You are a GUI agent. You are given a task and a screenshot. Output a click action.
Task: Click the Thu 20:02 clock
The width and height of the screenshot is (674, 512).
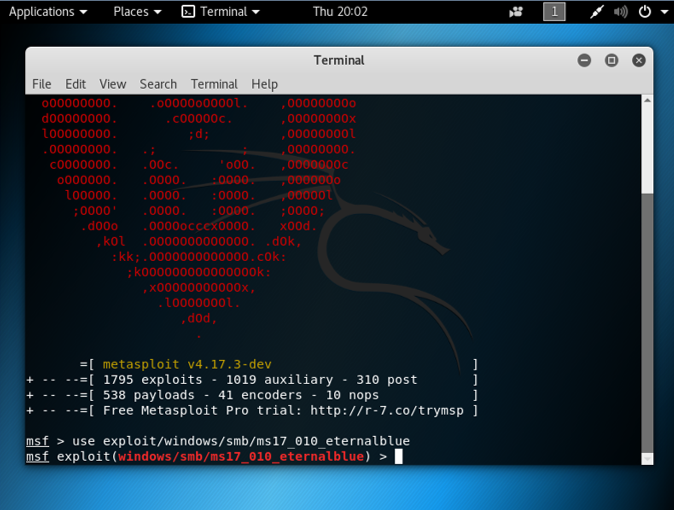[340, 12]
